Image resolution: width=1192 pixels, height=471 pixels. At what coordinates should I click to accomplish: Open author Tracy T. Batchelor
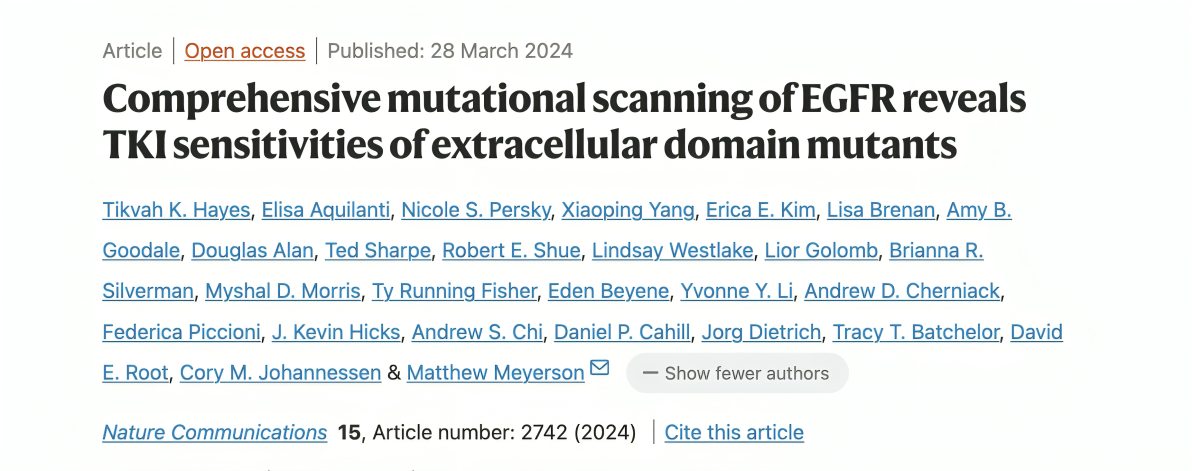916,332
